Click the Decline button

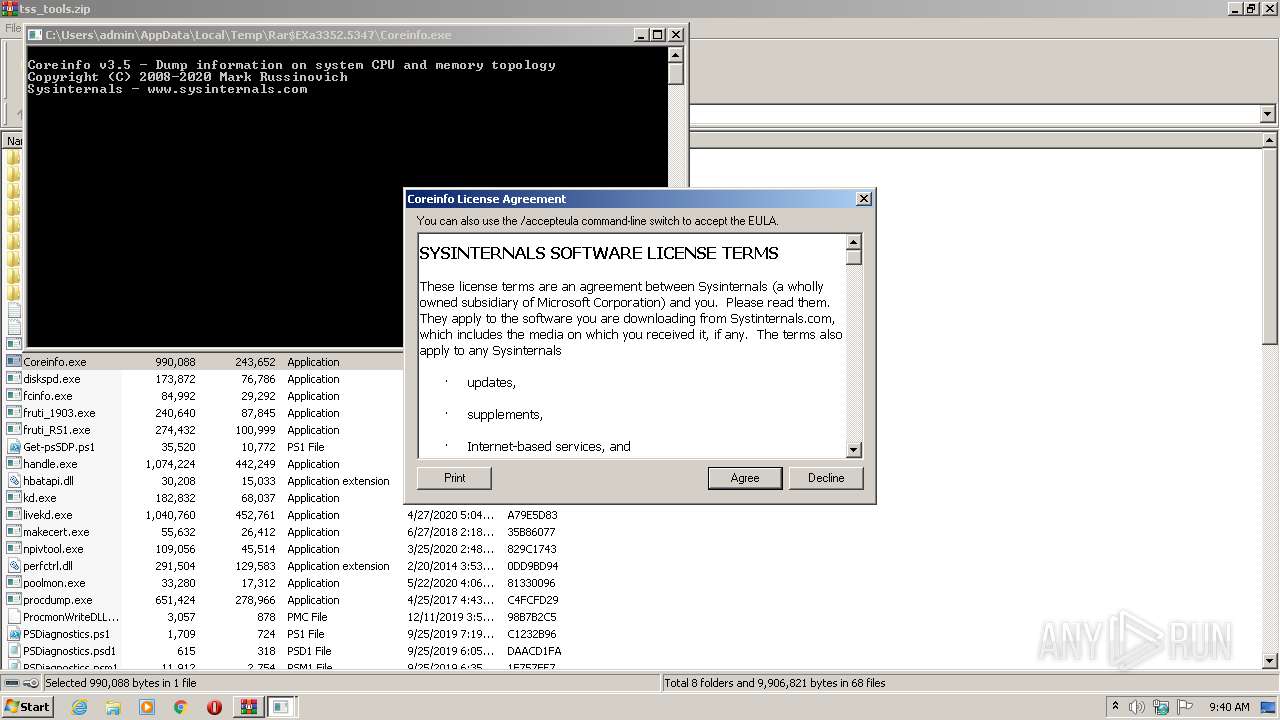(x=826, y=478)
